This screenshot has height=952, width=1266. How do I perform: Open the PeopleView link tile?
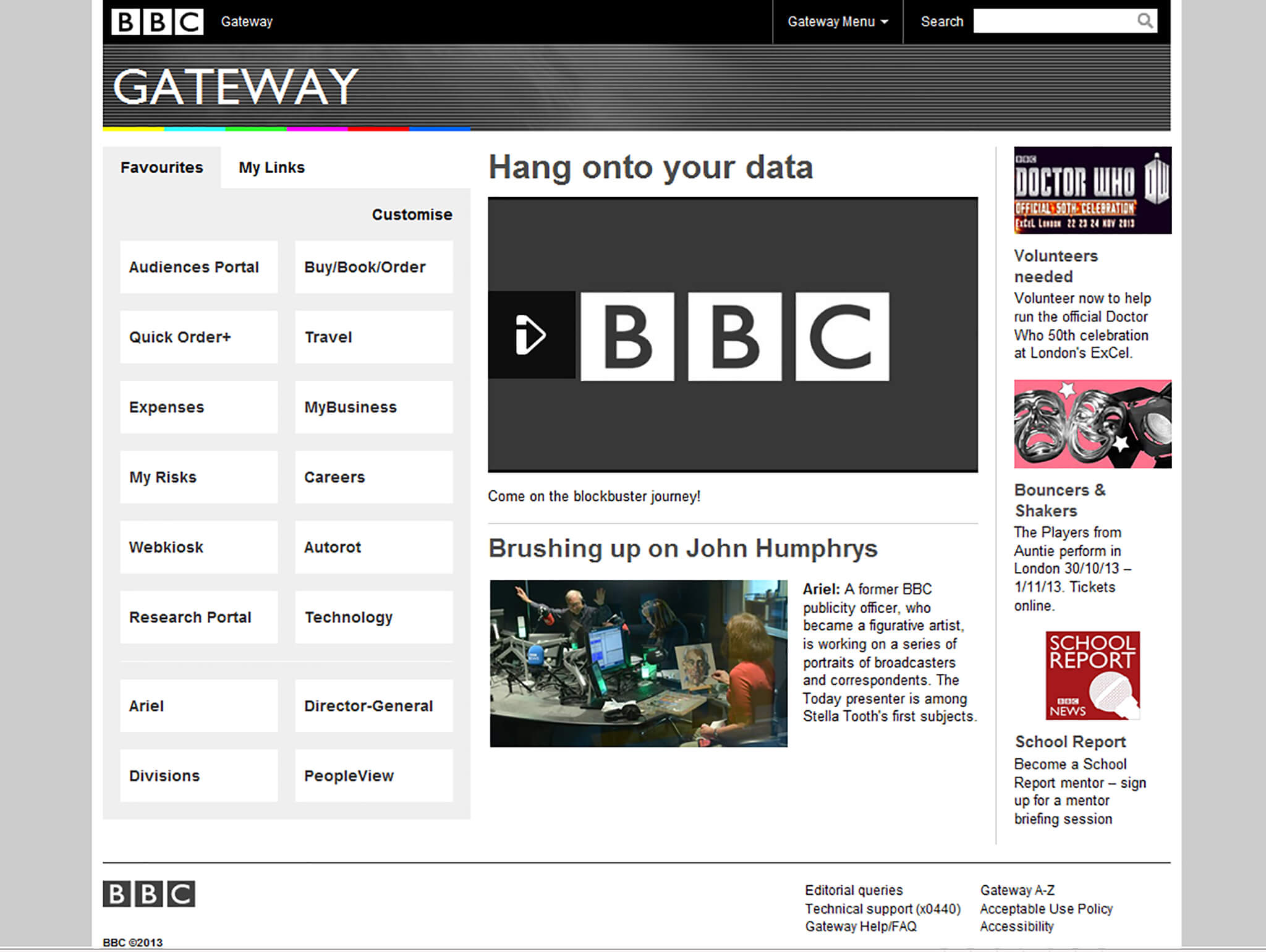(374, 776)
